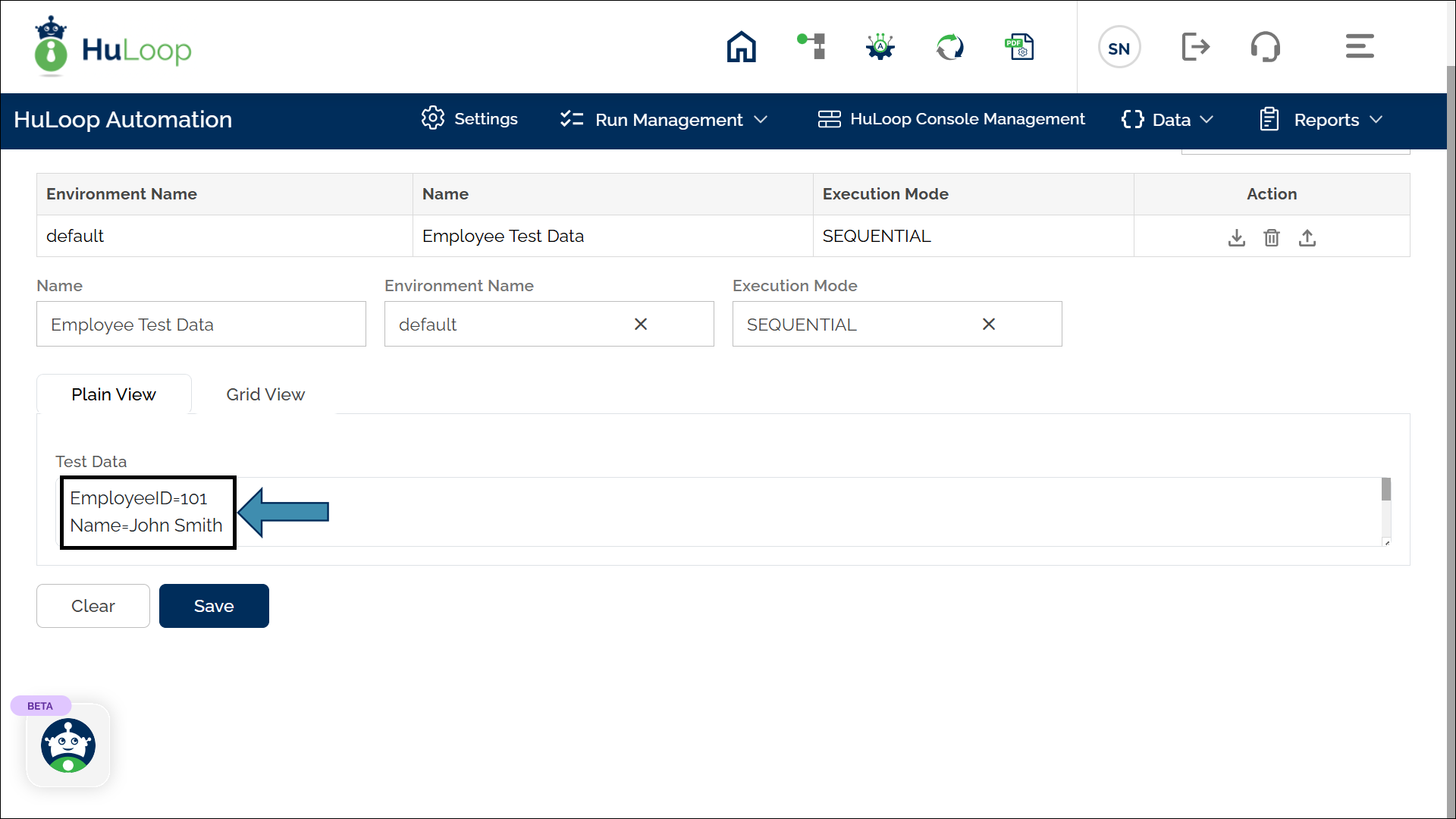
Task: Open headset support icon
Action: coord(1265,47)
